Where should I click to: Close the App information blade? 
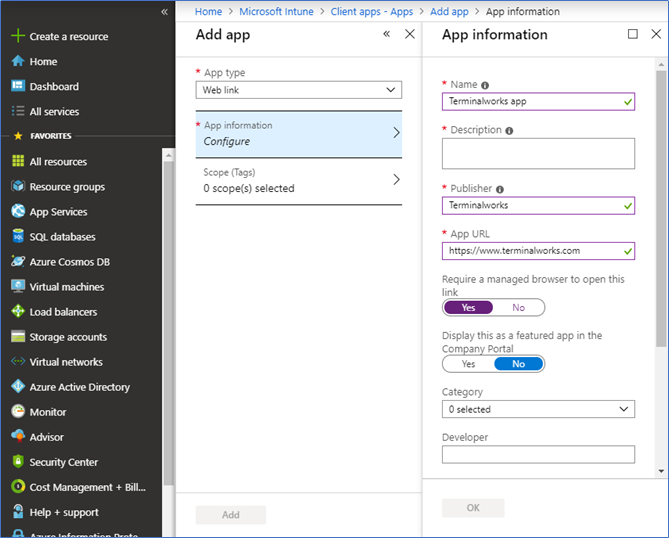[656, 34]
